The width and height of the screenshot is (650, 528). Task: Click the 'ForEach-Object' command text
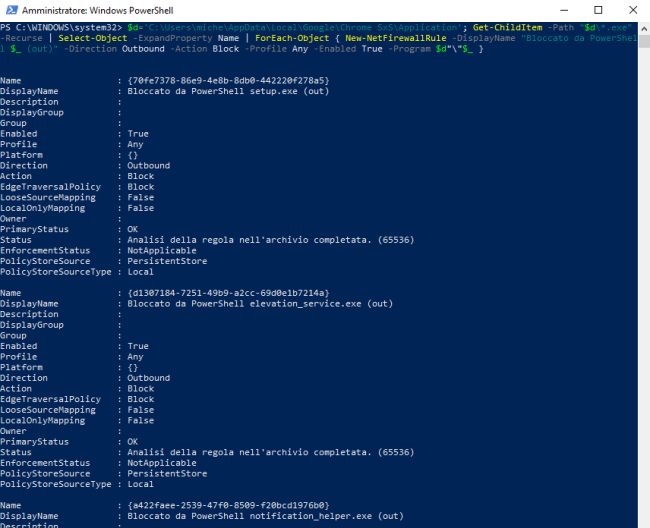tap(292, 38)
